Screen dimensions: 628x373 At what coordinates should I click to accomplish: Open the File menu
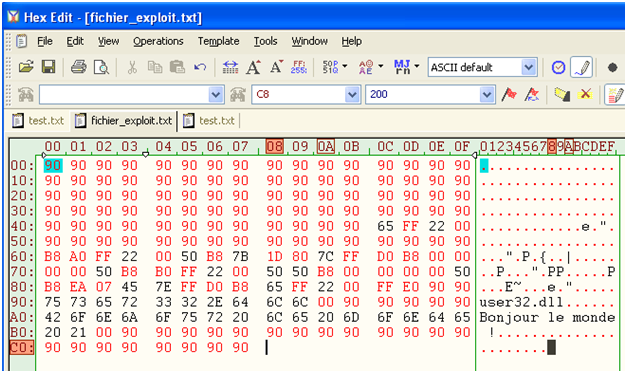pos(45,41)
